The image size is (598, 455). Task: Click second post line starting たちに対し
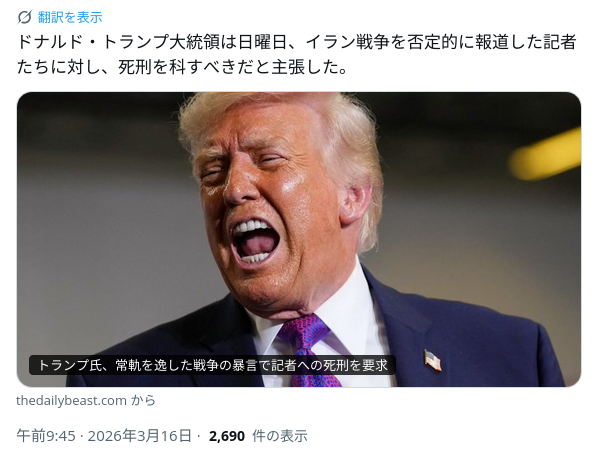pyautogui.click(x=182, y=67)
